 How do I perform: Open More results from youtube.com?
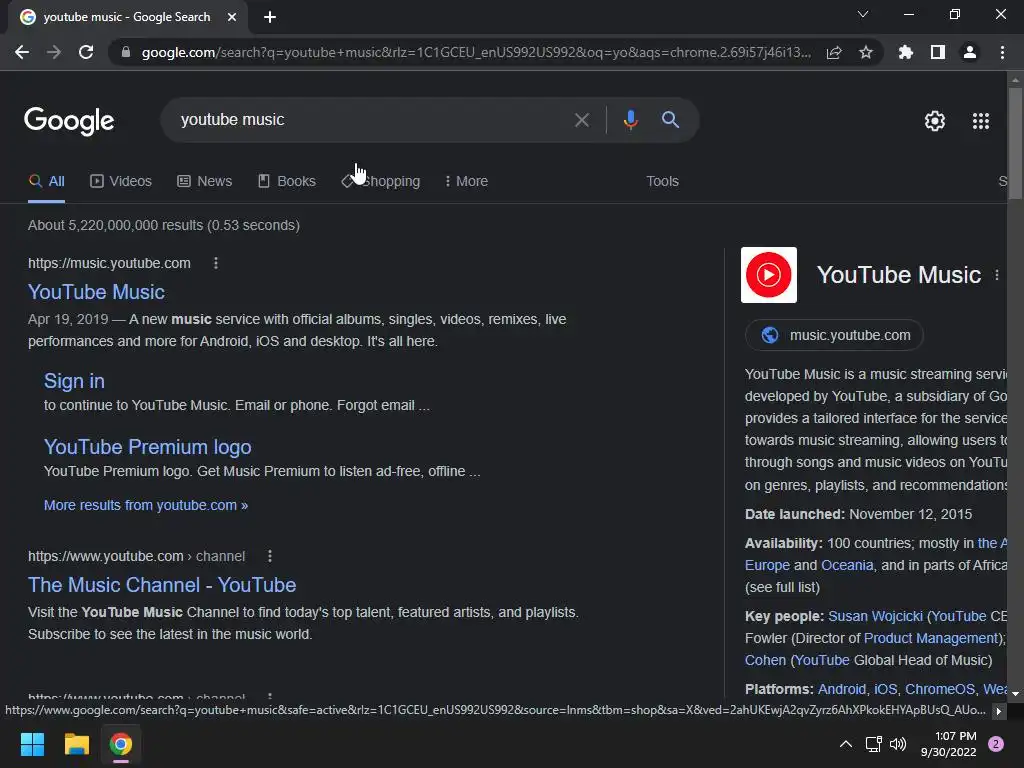coord(146,505)
